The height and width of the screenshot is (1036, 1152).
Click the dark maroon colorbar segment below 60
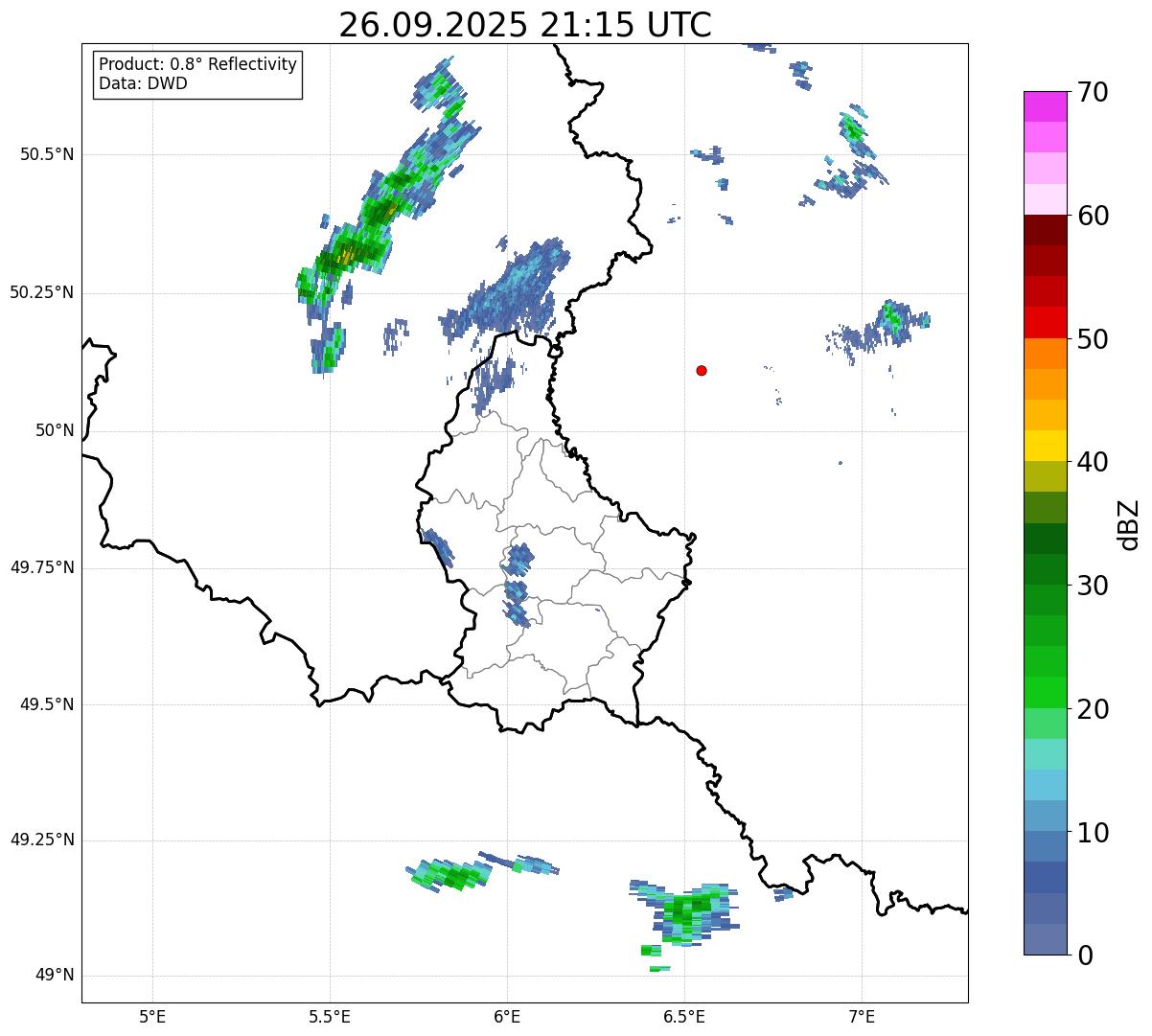pos(1046,230)
